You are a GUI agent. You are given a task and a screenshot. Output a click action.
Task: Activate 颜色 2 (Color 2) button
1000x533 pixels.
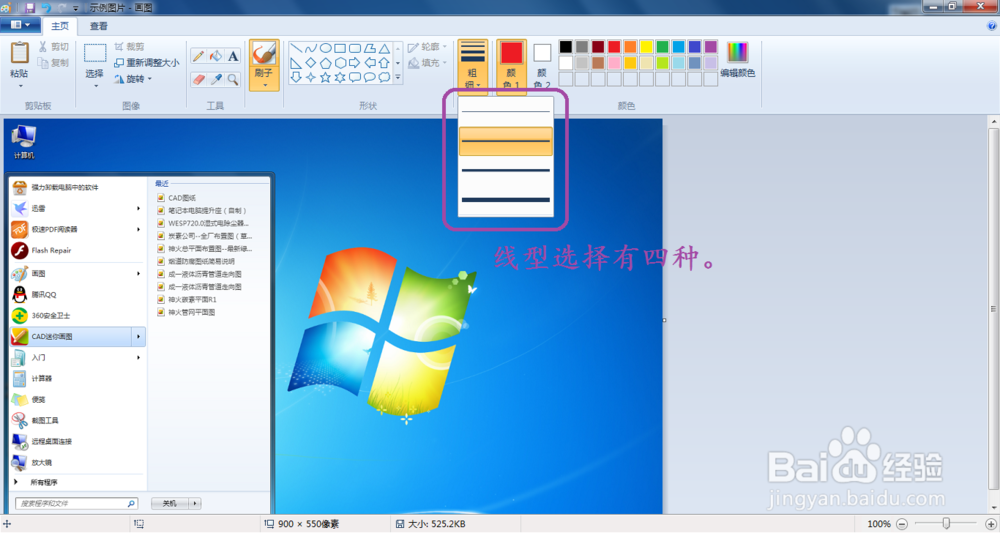click(x=542, y=66)
